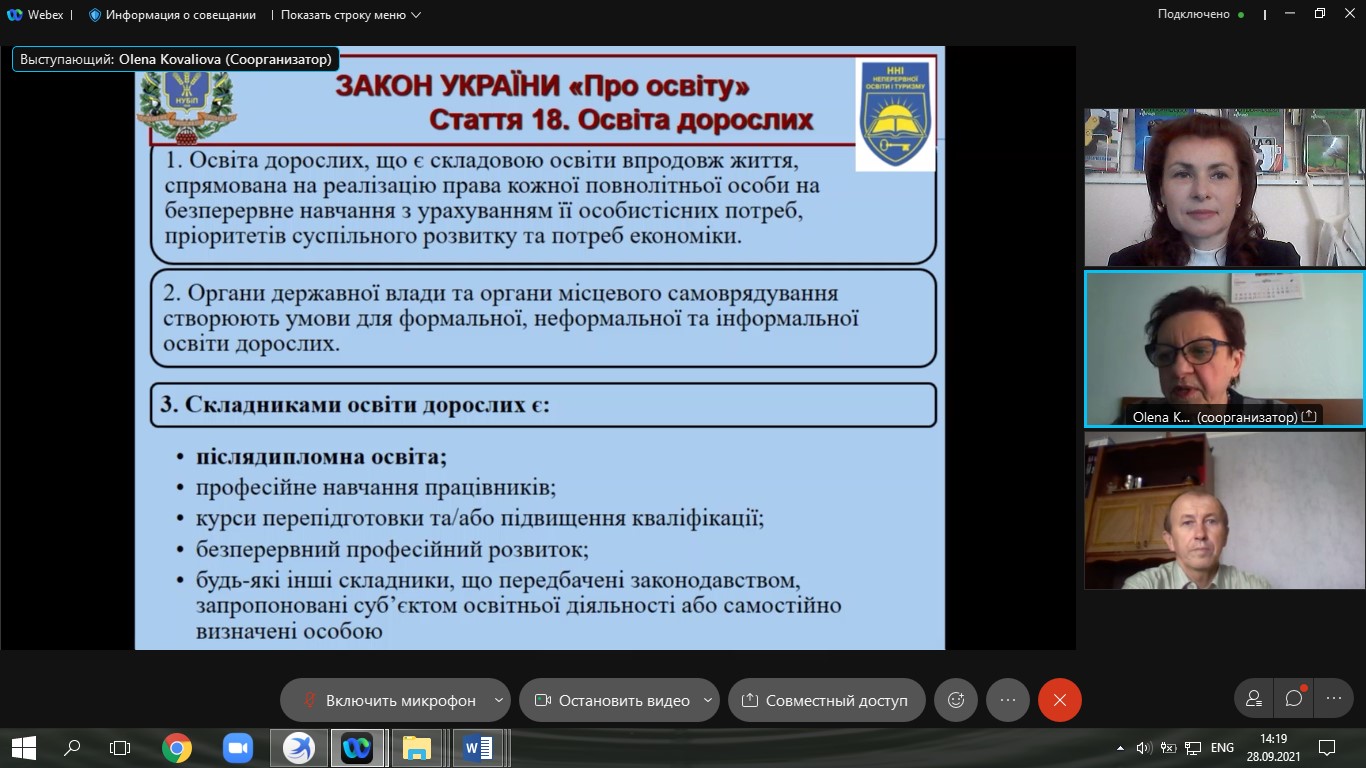Viewport: 1366px width, 768px height.
Task: Open the system volume control
Action: (x=1145, y=747)
